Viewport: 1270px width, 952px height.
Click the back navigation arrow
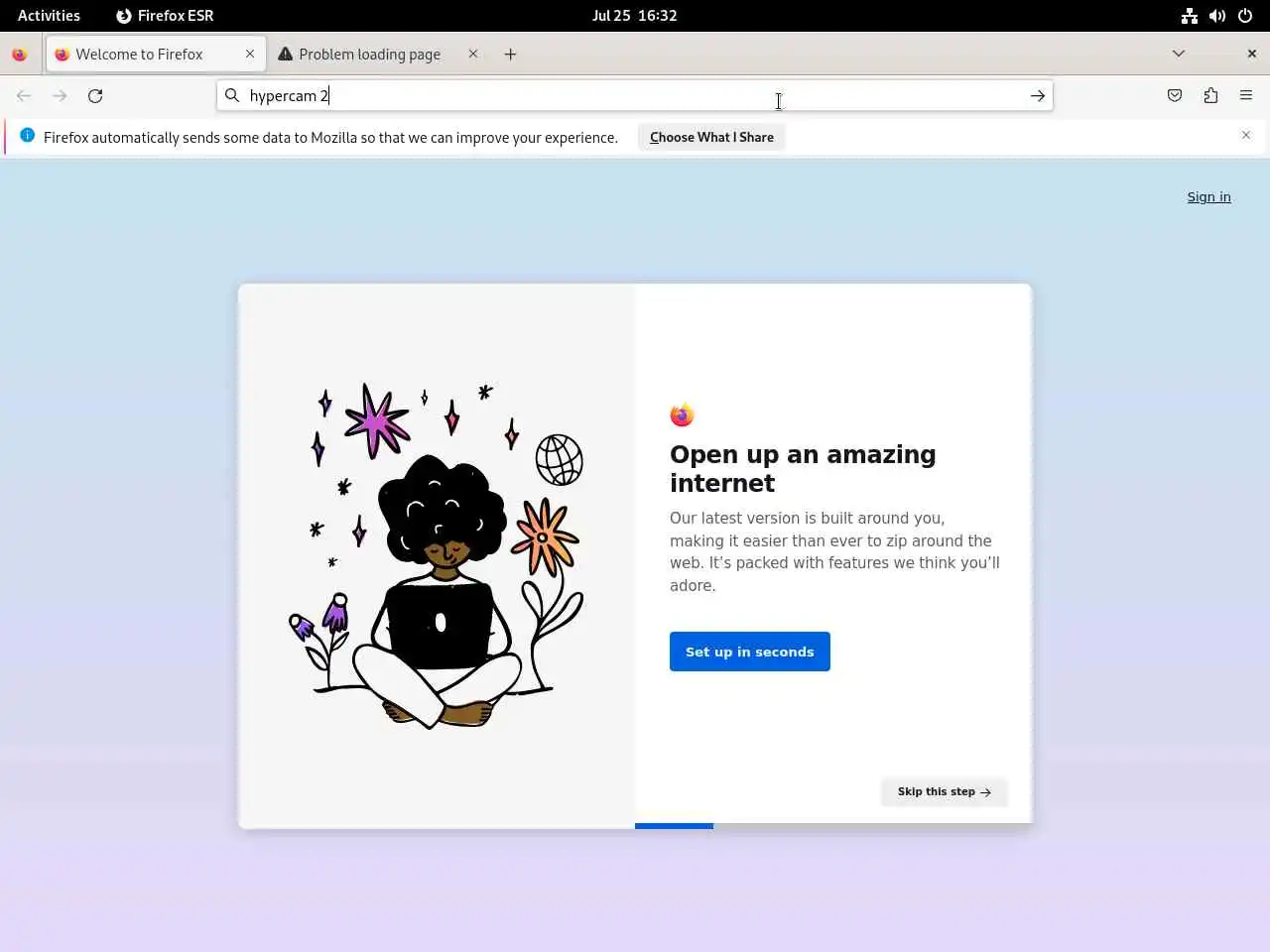24,96
